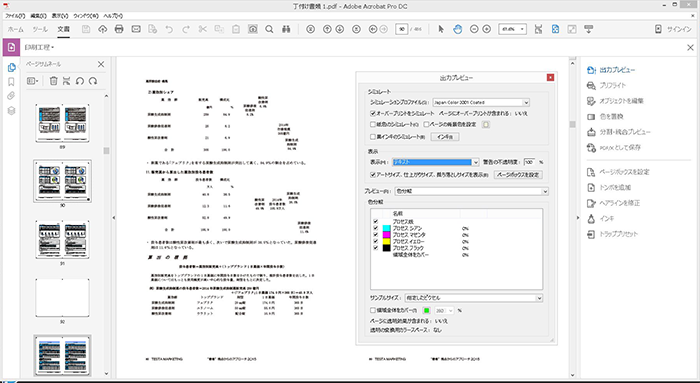
Task: Click the undo arrow icon
Action: (x=169, y=29)
